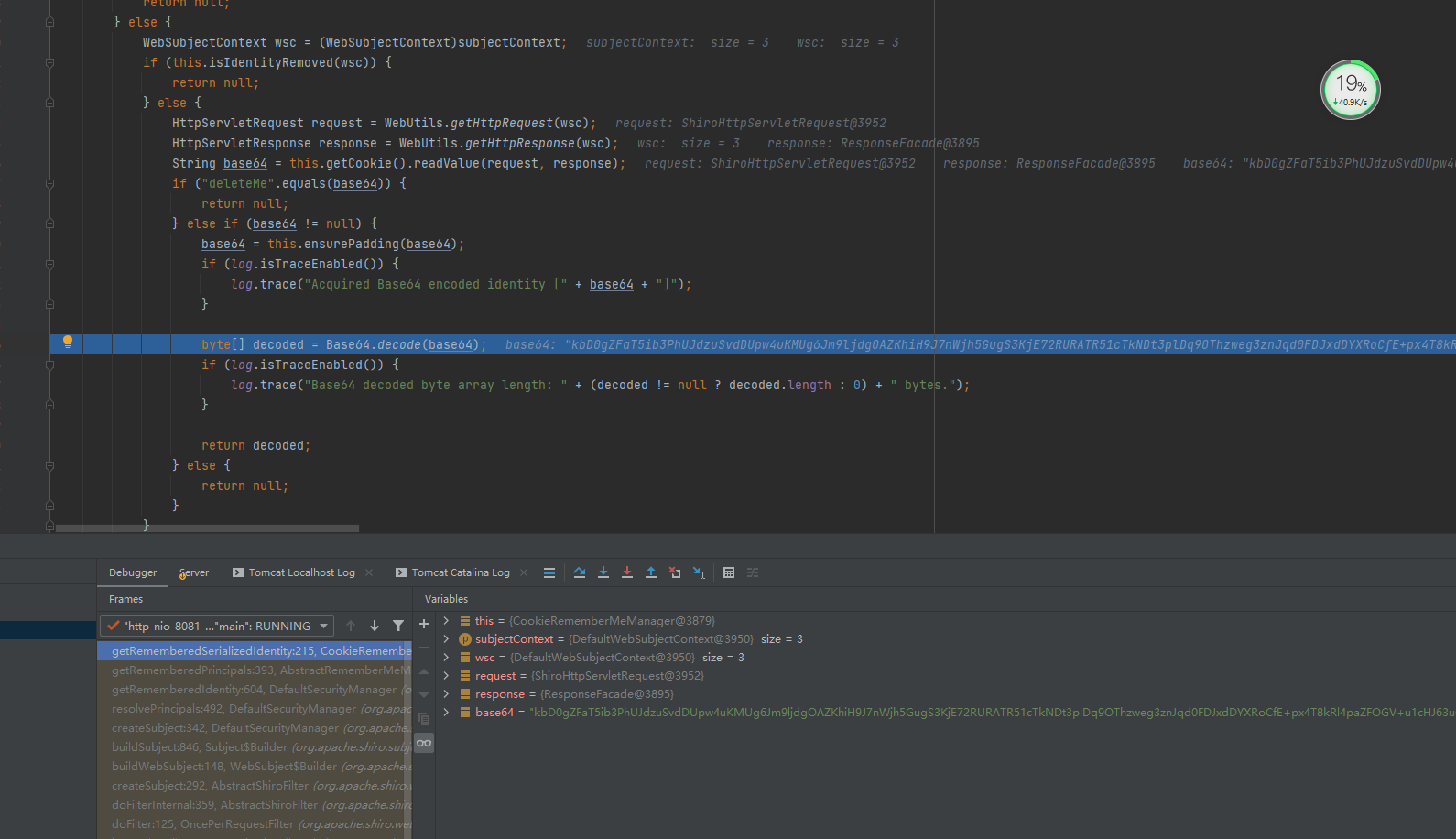Viewport: 1456px width, 839px height.
Task: Click the intention lightbulb in gutter
Action: (x=67, y=343)
